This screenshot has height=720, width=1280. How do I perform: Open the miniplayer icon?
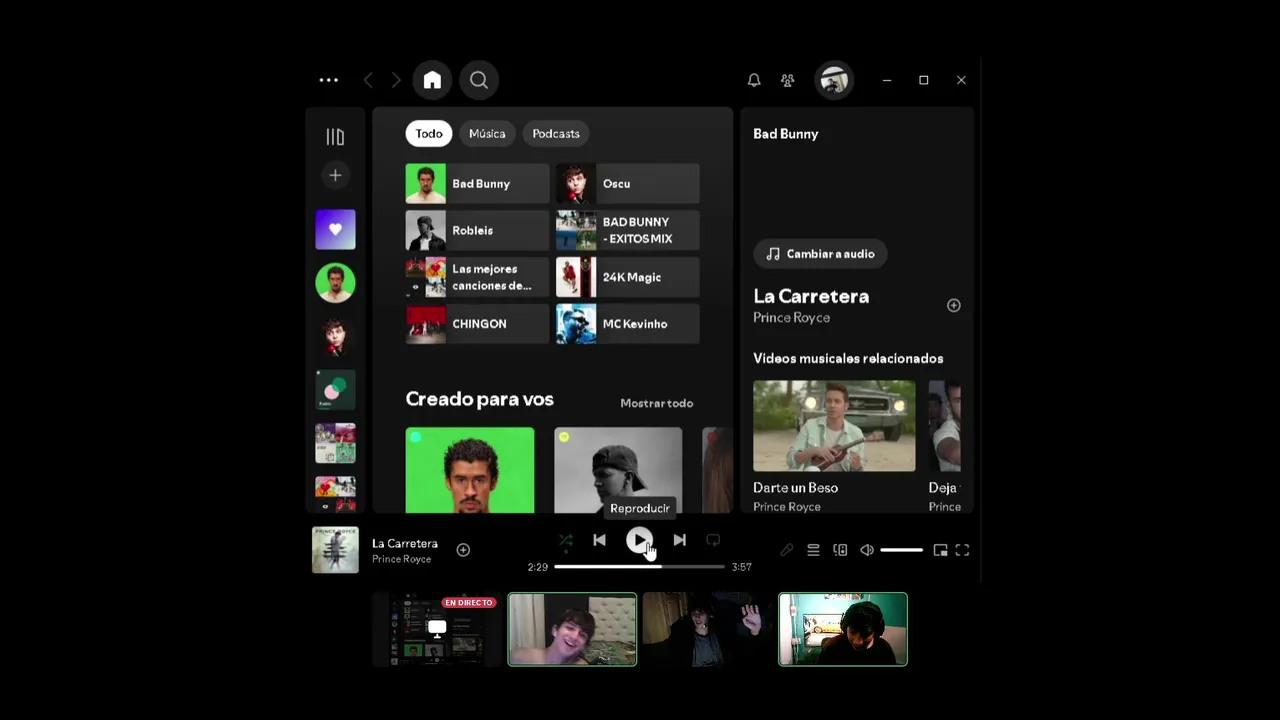(x=940, y=550)
